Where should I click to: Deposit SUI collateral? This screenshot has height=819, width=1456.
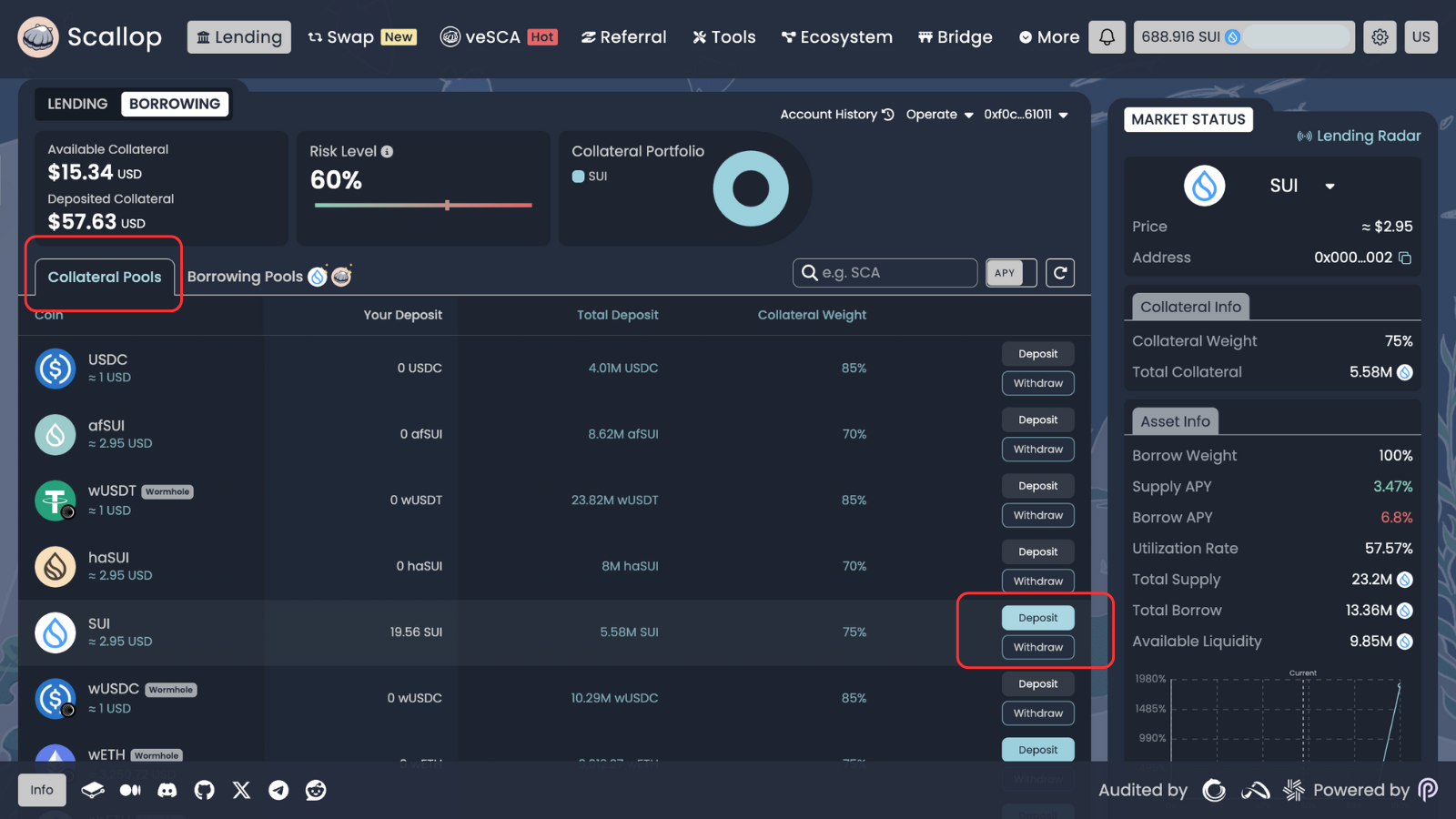[1038, 618]
